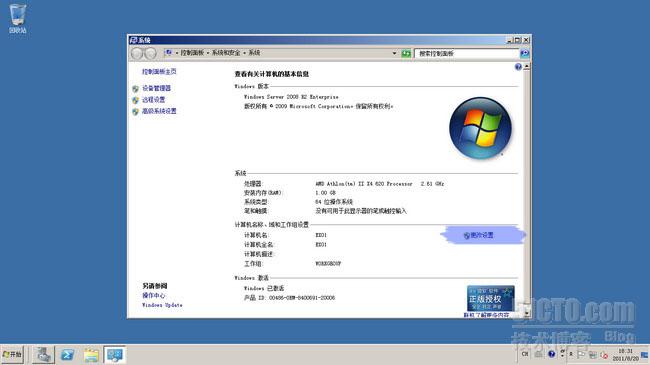Open the blue Help question mark

pos(518,67)
